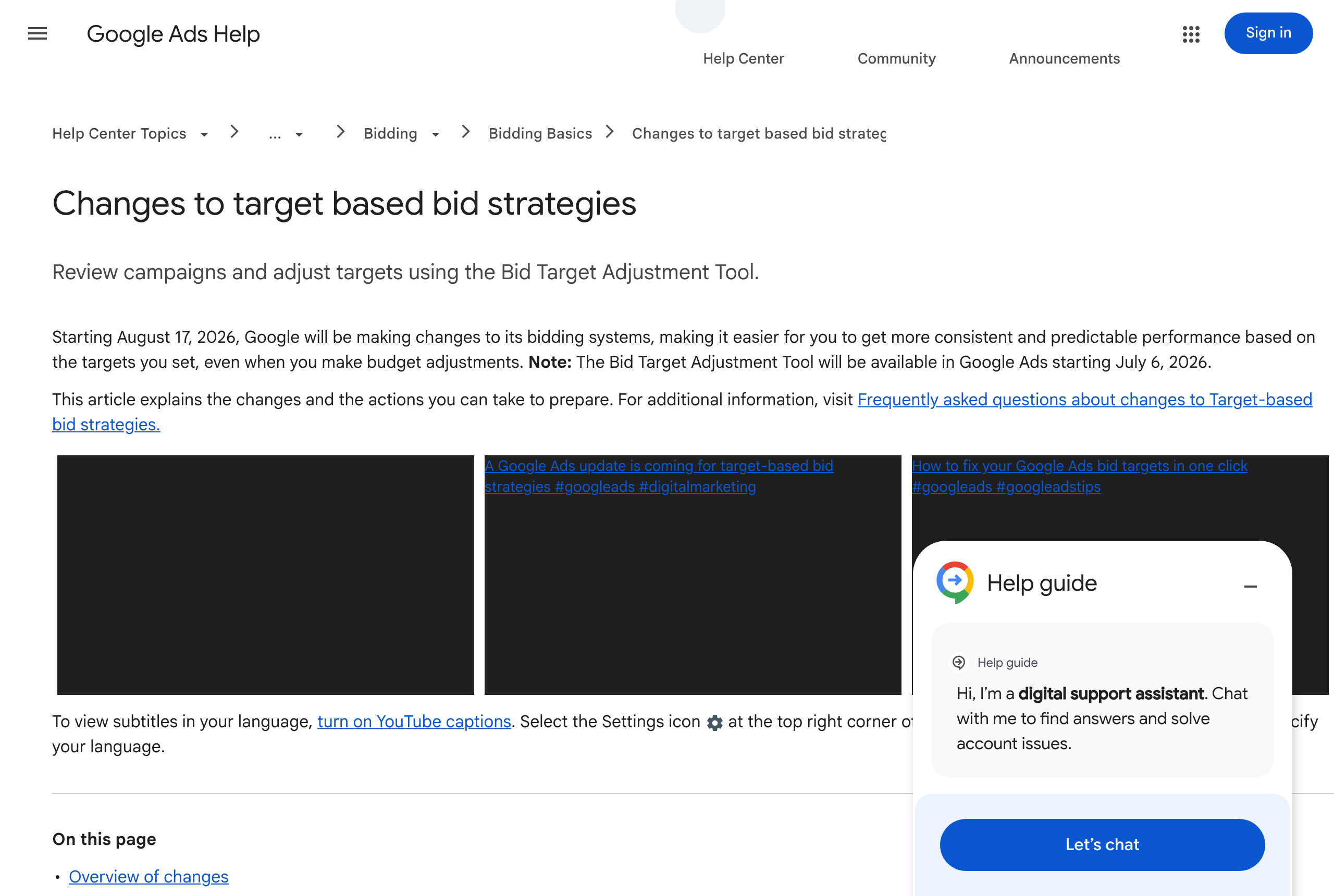1334x896 pixels.
Task: Expand the Bidding breadcrumb dropdown arrow
Action: point(436,134)
